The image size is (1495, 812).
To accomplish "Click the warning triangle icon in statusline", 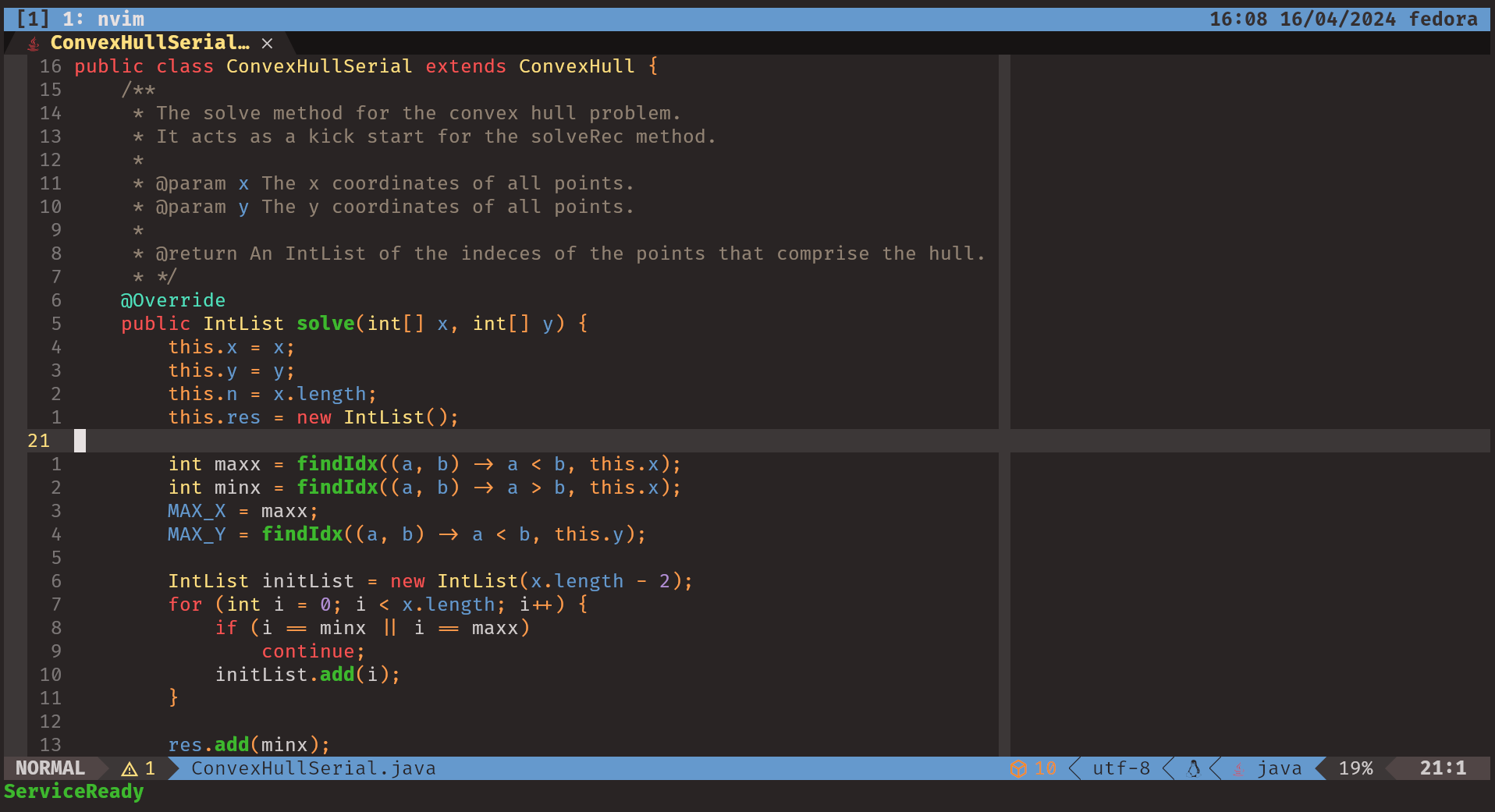I will coord(130,769).
